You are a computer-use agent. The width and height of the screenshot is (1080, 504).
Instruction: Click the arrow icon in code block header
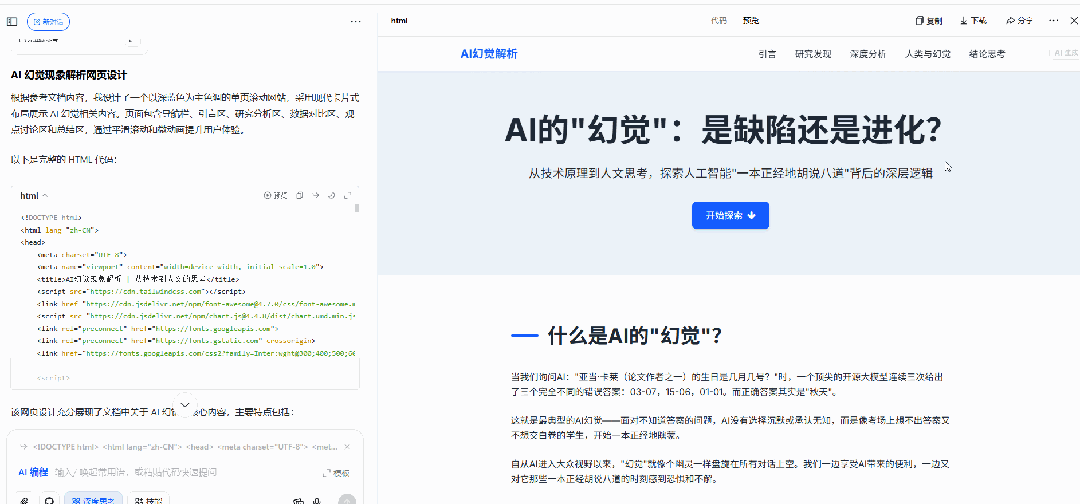tap(315, 196)
